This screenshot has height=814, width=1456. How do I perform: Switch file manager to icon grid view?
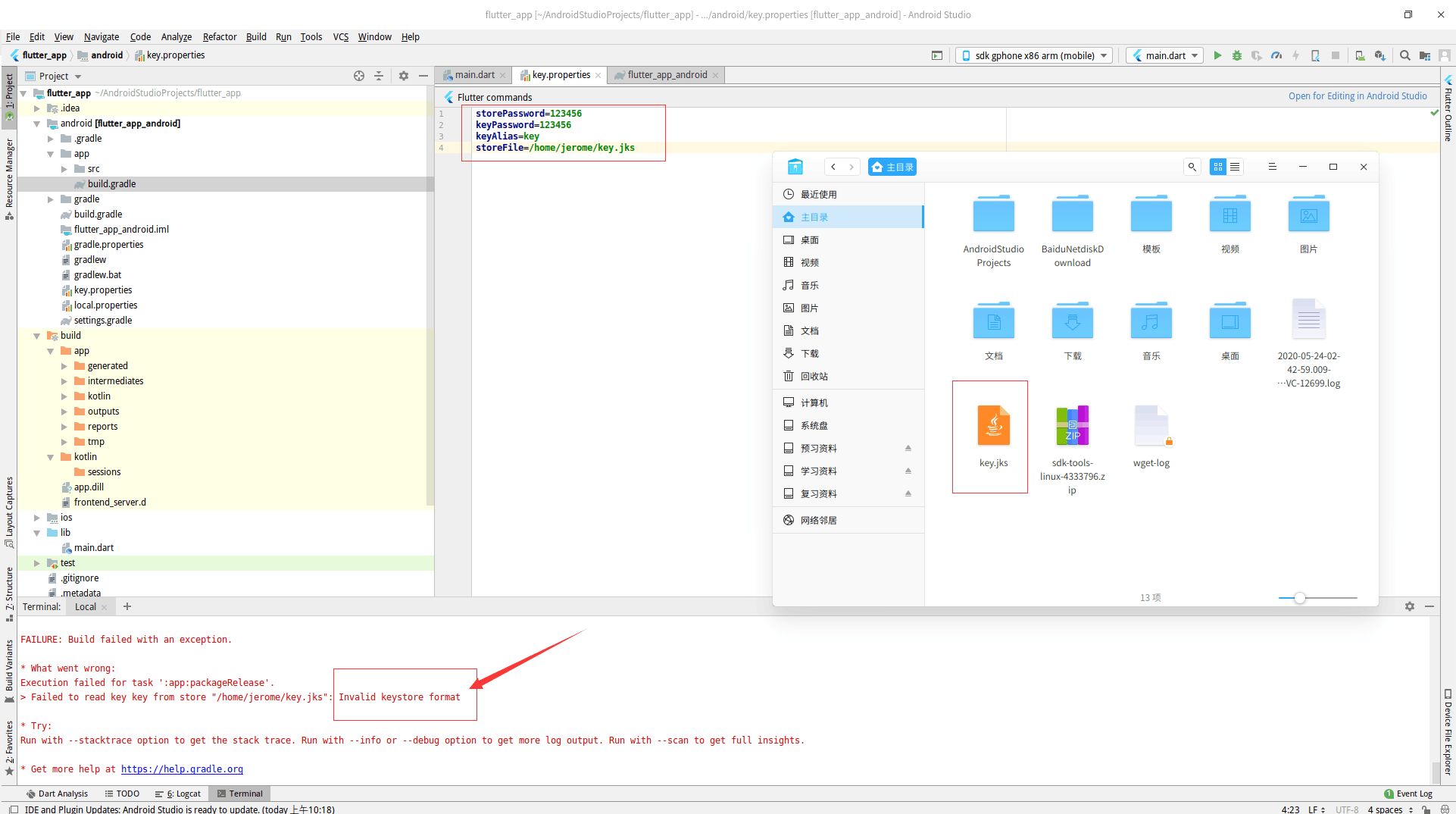point(1218,167)
